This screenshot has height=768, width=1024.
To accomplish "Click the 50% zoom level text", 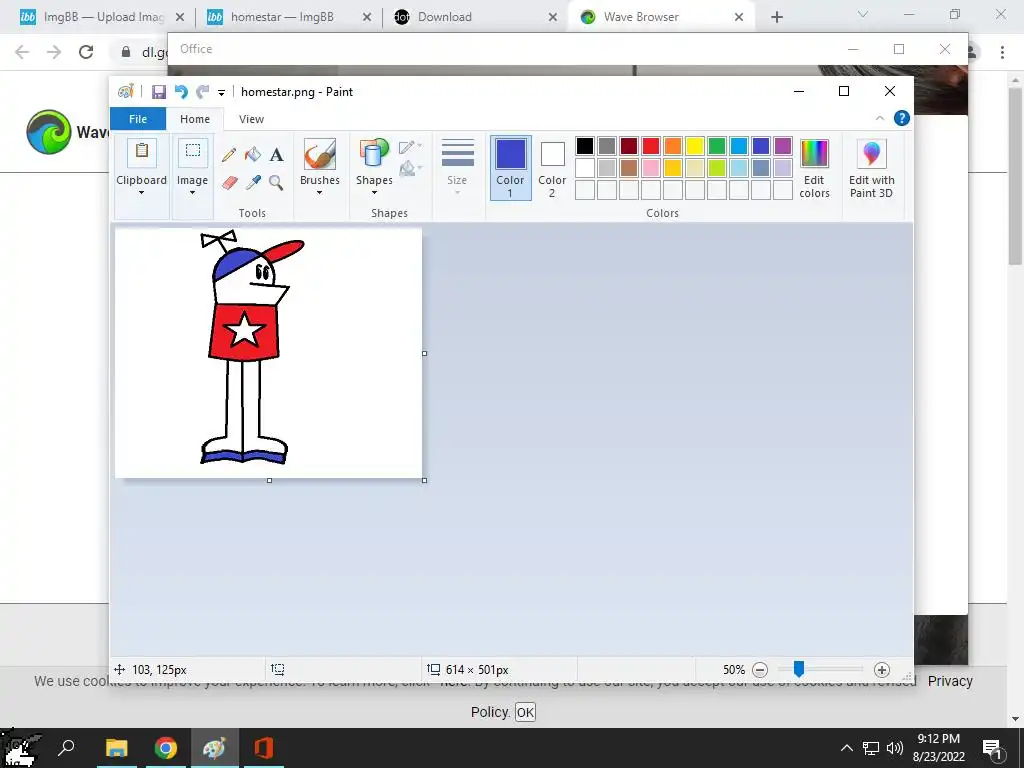I will 733,669.
